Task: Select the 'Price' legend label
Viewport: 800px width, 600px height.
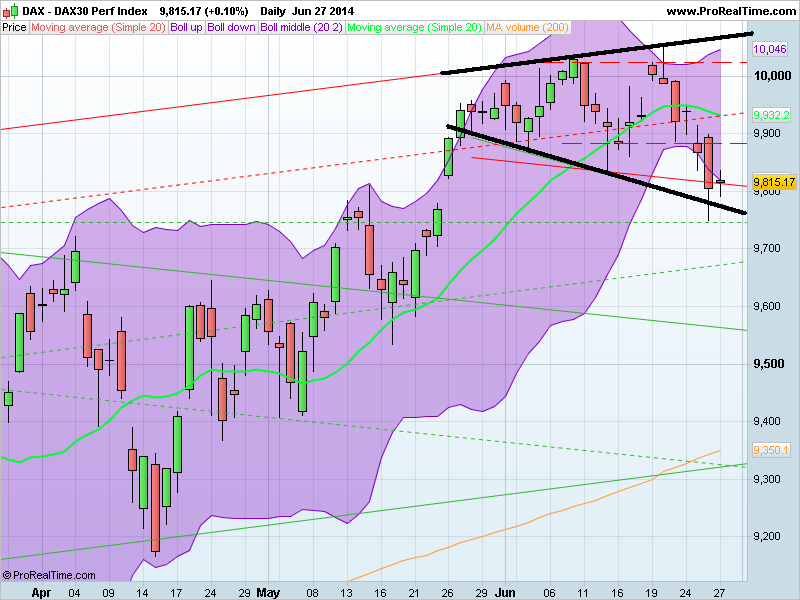Action: (14, 28)
